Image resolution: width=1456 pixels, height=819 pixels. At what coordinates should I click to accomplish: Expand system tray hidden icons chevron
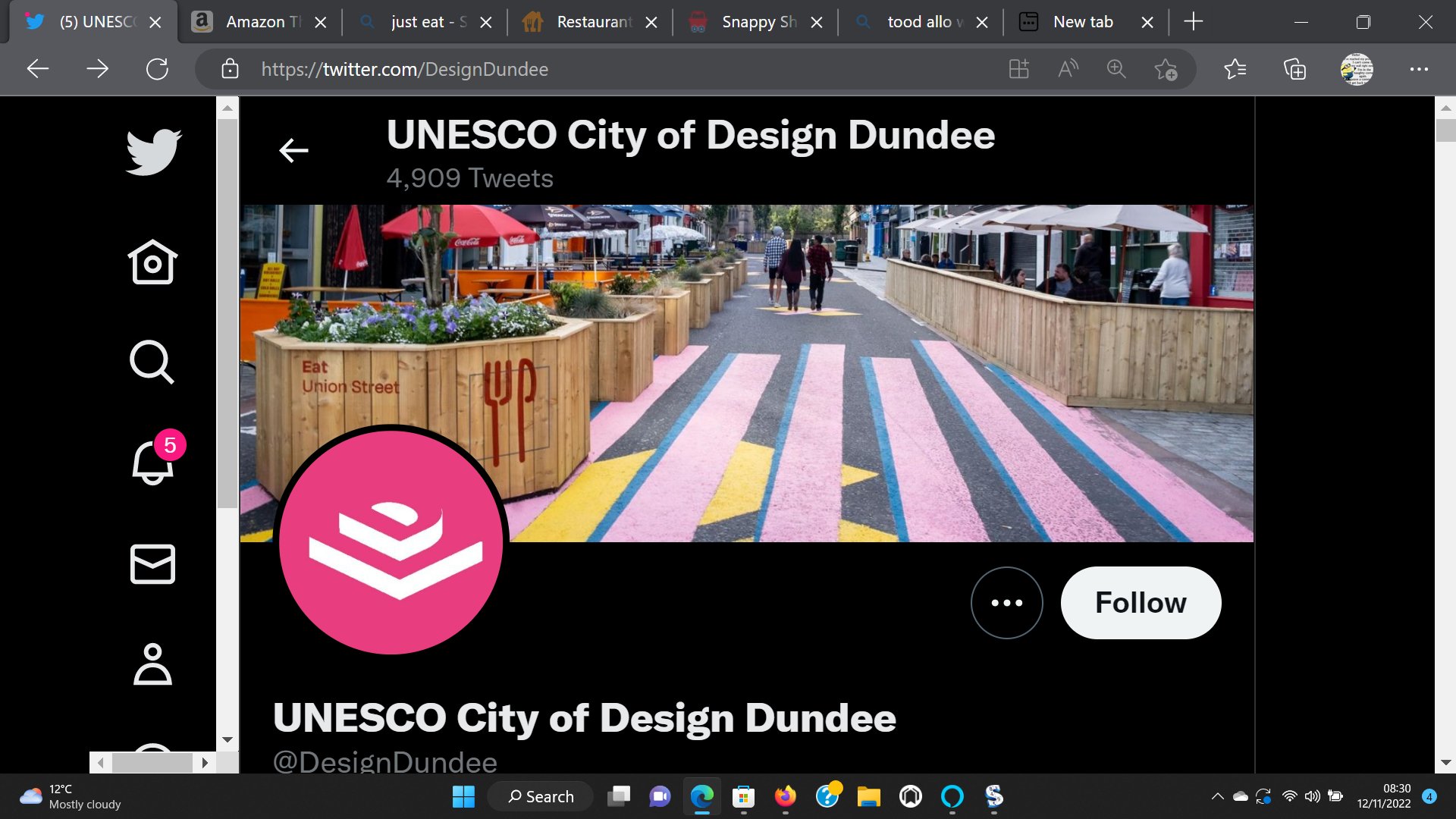click(1217, 796)
